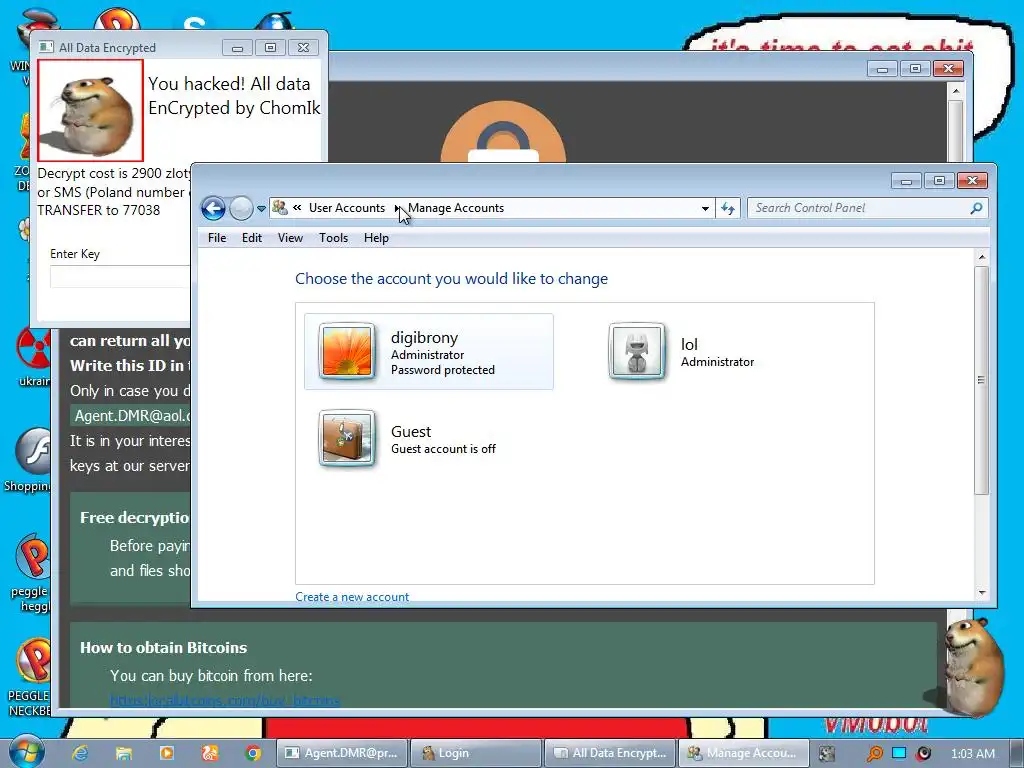Click the blue monitor icon in system tray

coord(899,753)
